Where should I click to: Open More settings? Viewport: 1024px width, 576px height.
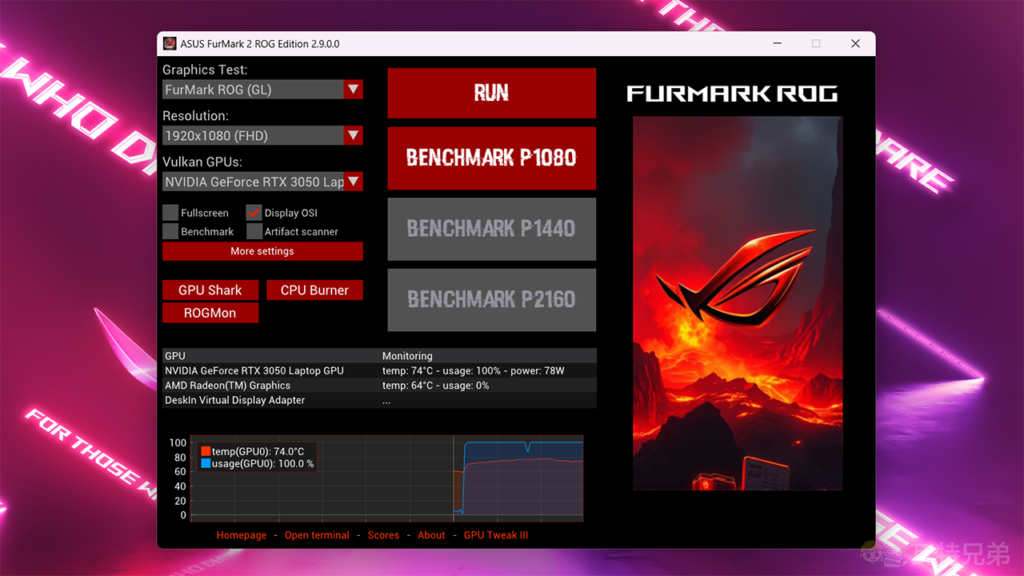(x=263, y=251)
